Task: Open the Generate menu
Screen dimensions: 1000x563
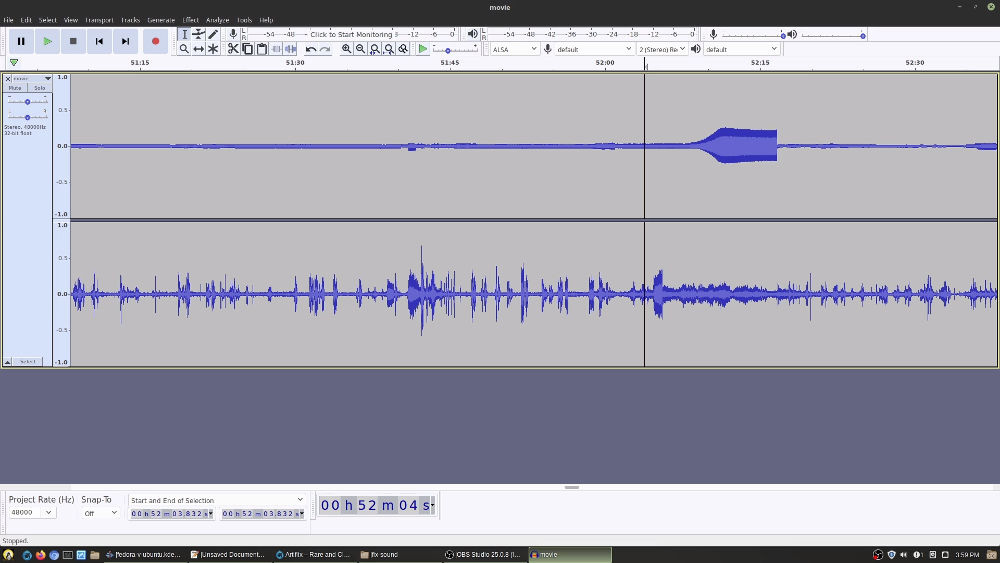Action: 161,20
